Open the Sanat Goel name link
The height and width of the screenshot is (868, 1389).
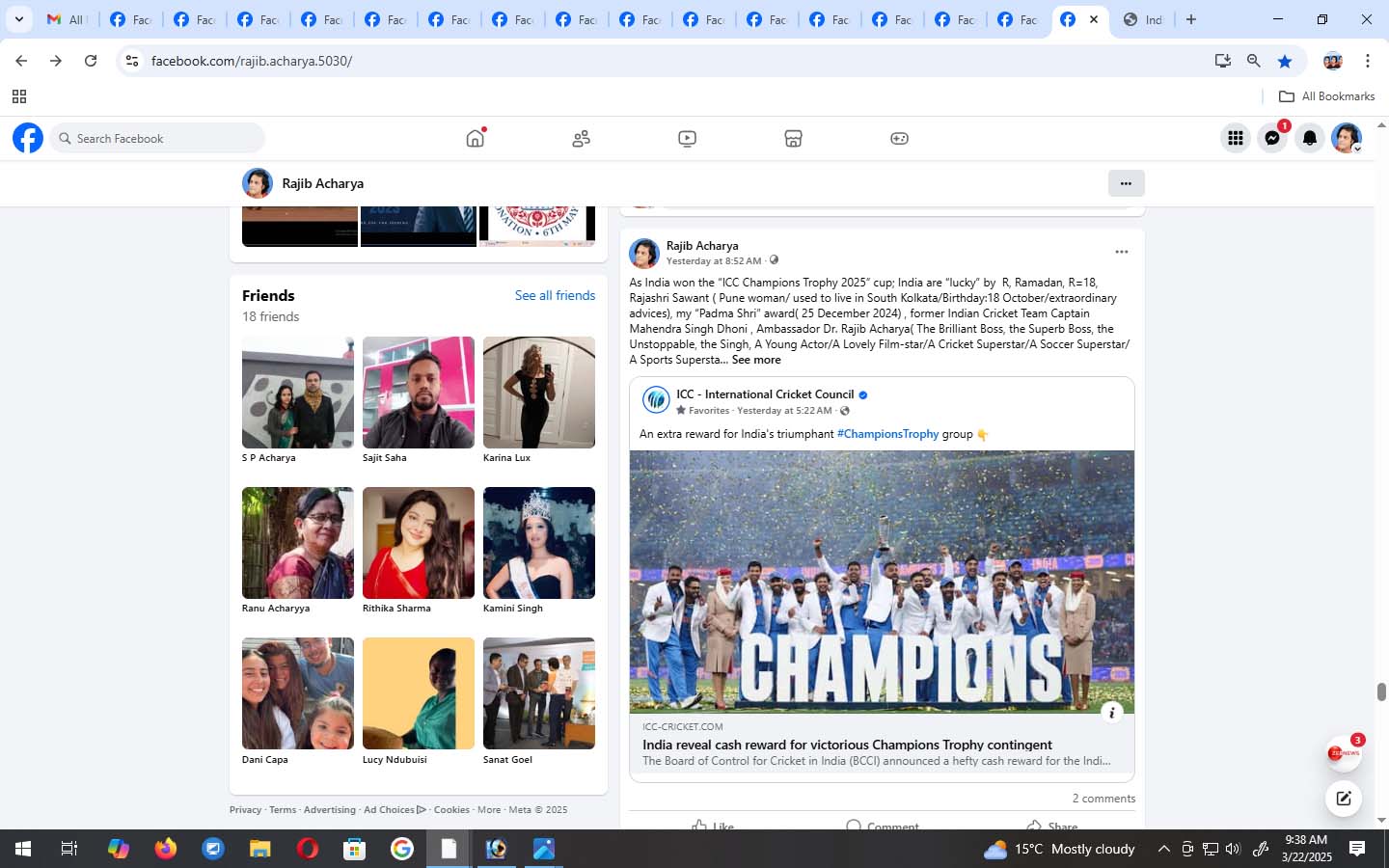click(x=507, y=760)
